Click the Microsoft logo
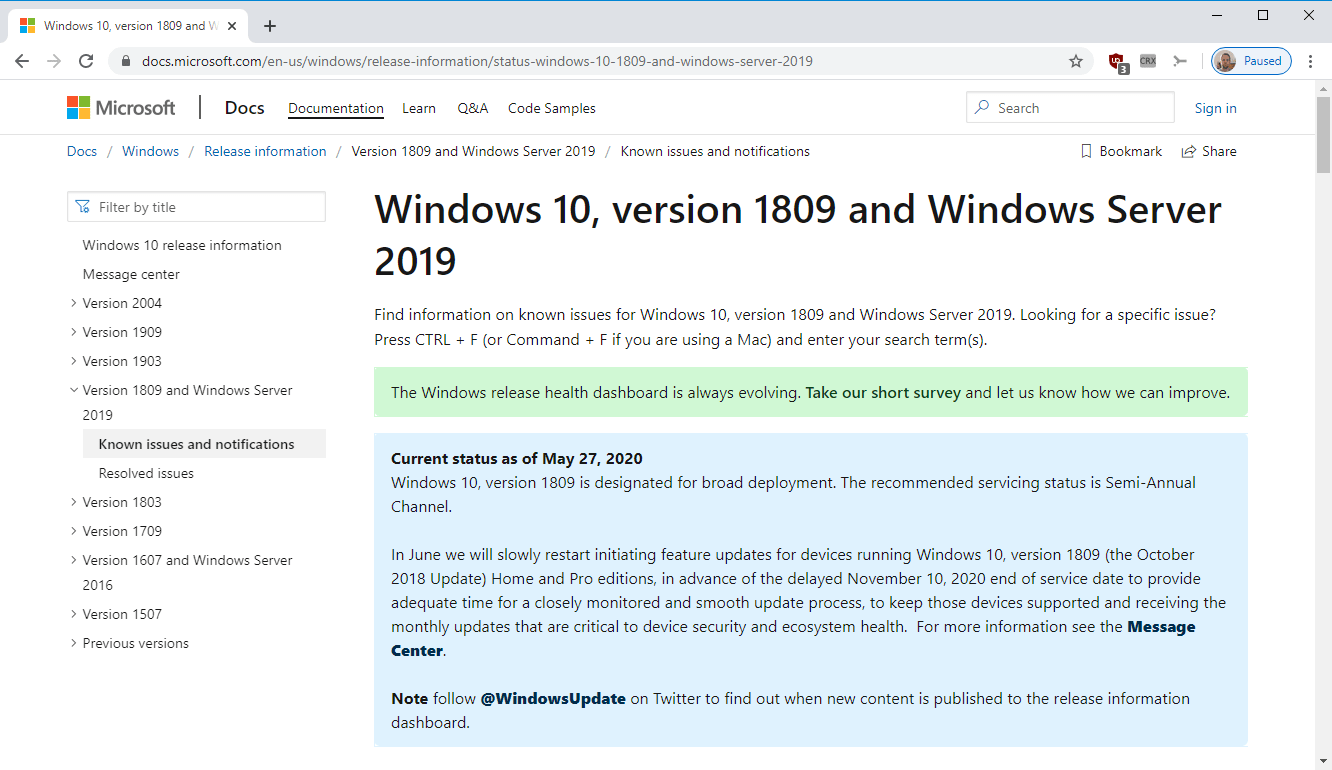Screen dimensions: 1332x770 (121, 108)
